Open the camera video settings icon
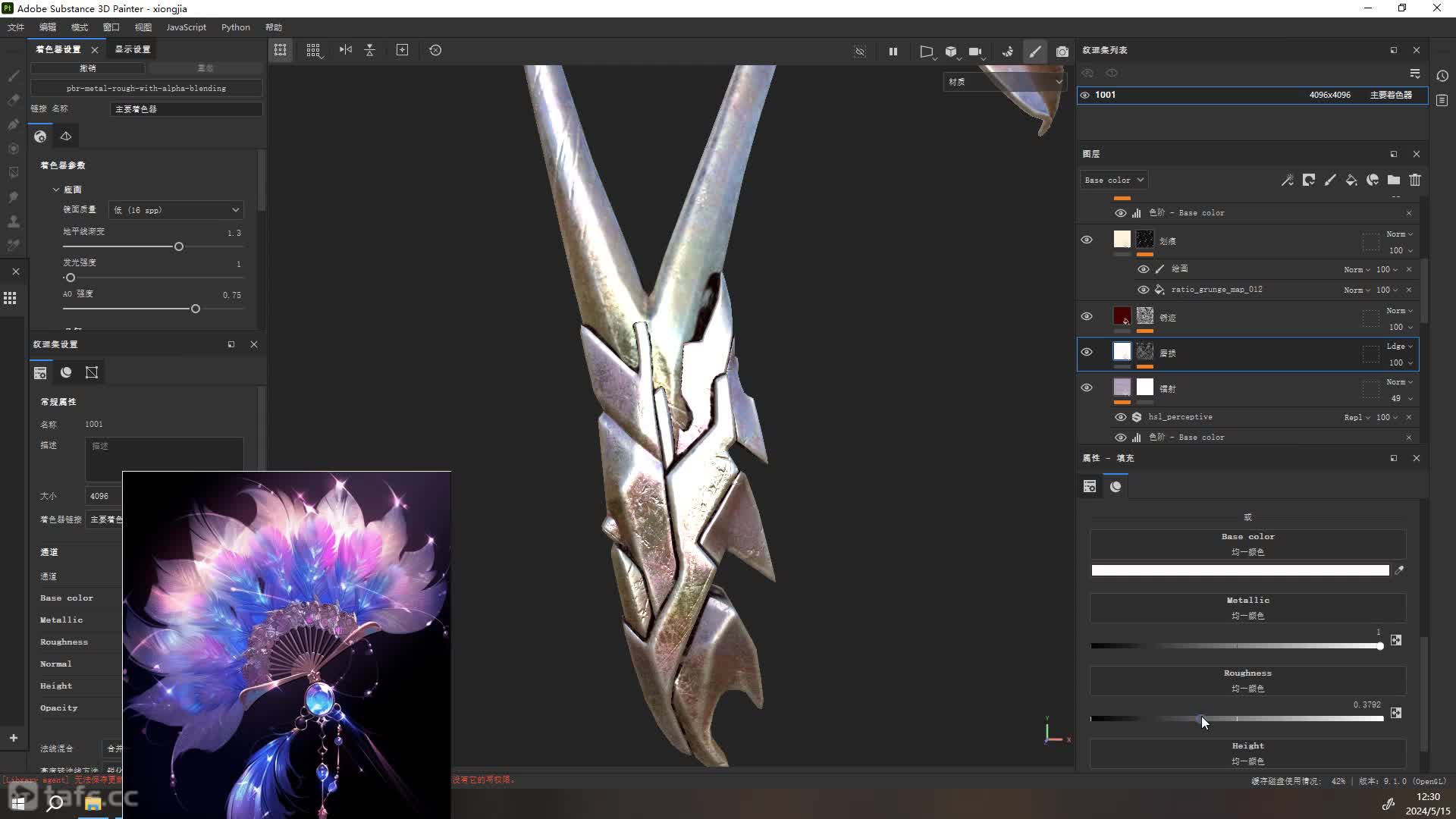 (975, 52)
